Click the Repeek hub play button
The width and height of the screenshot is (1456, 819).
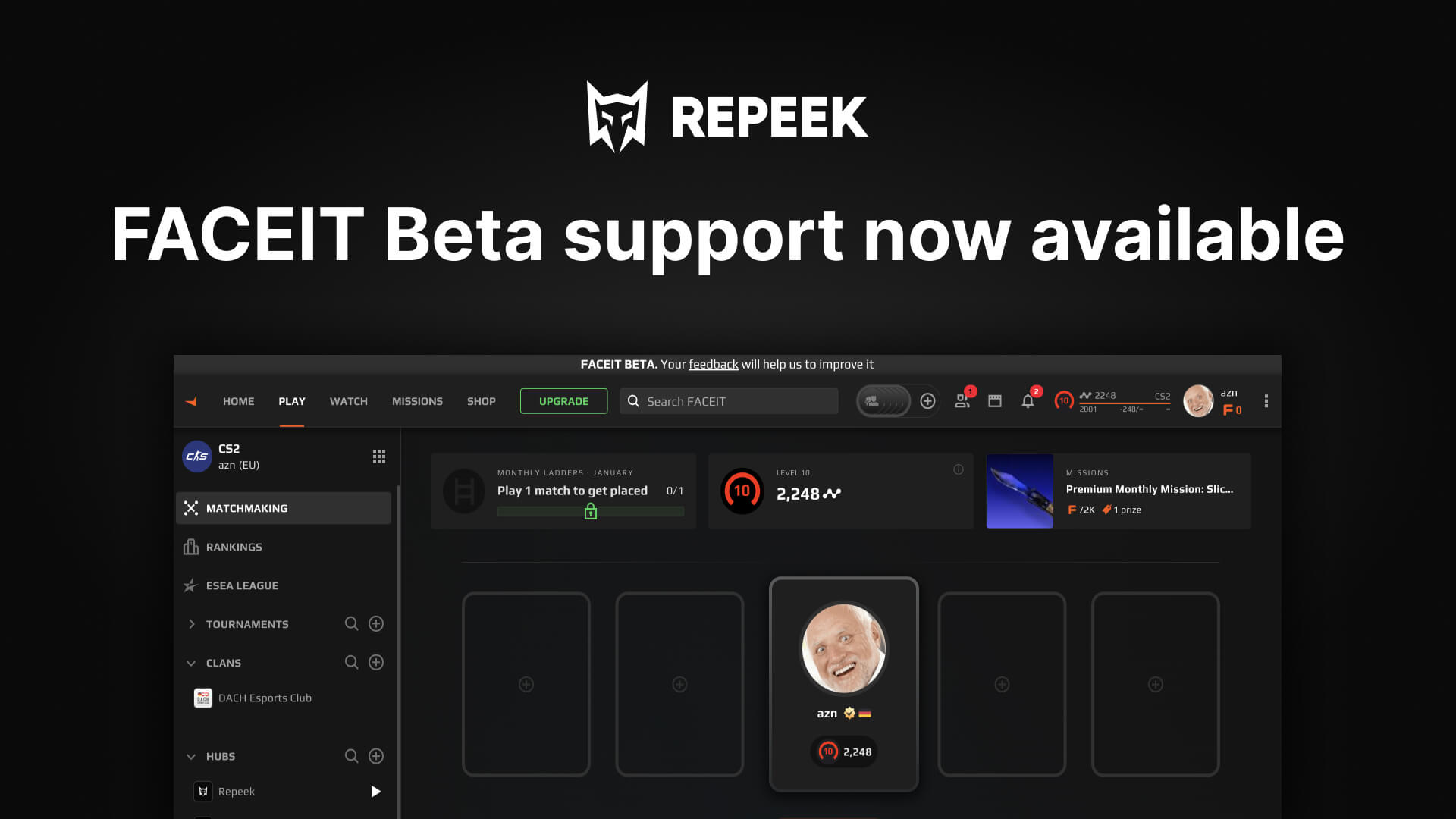click(x=376, y=791)
